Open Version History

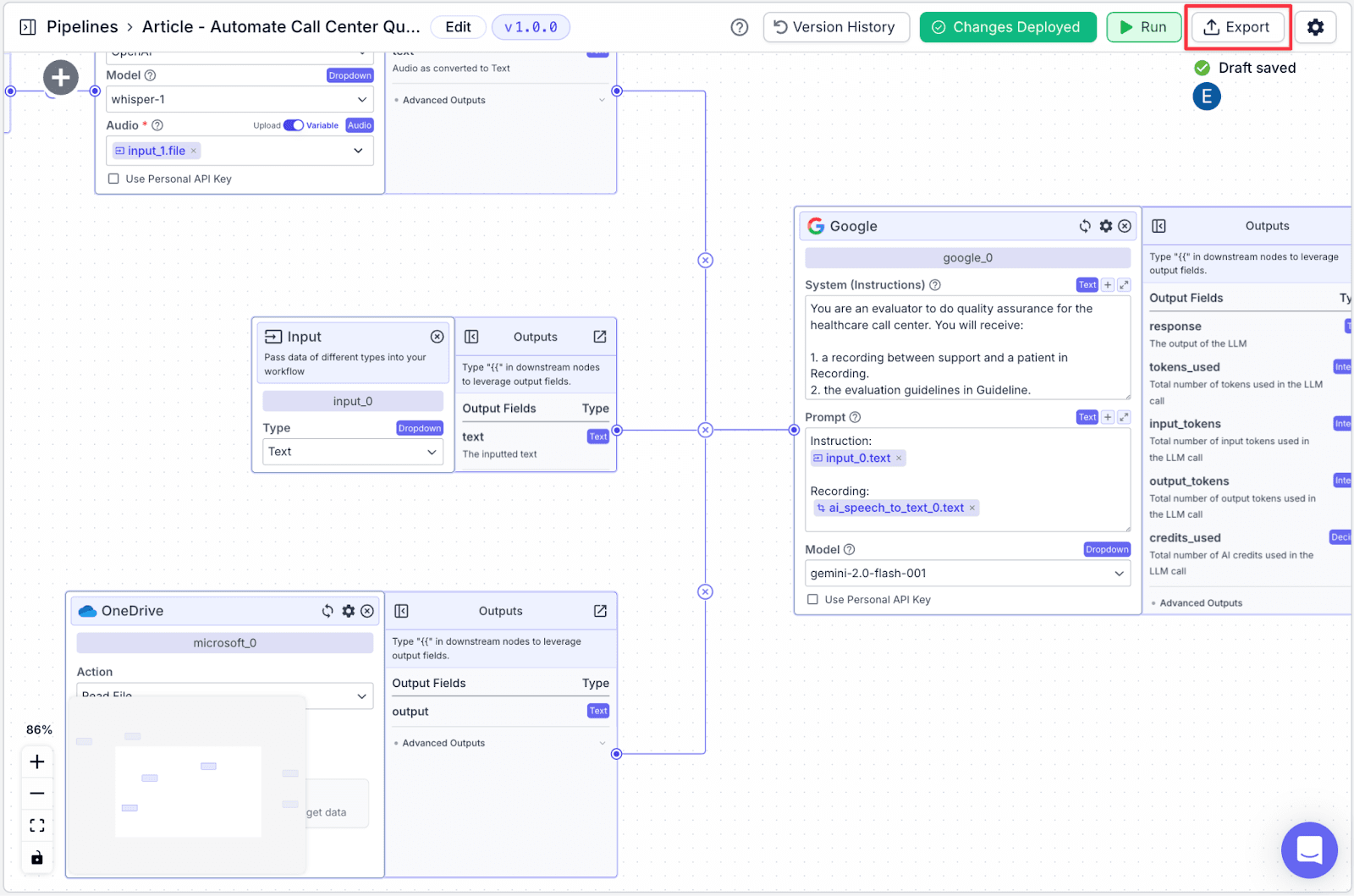click(836, 27)
